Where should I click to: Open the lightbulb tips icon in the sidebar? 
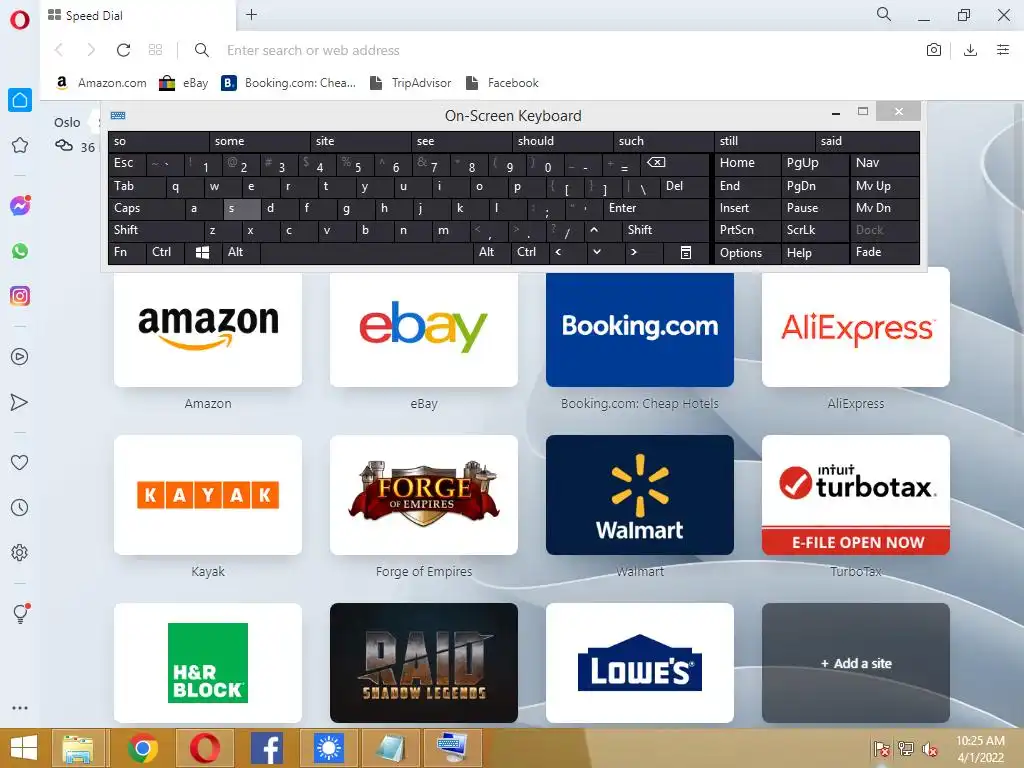(x=20, y=613)
